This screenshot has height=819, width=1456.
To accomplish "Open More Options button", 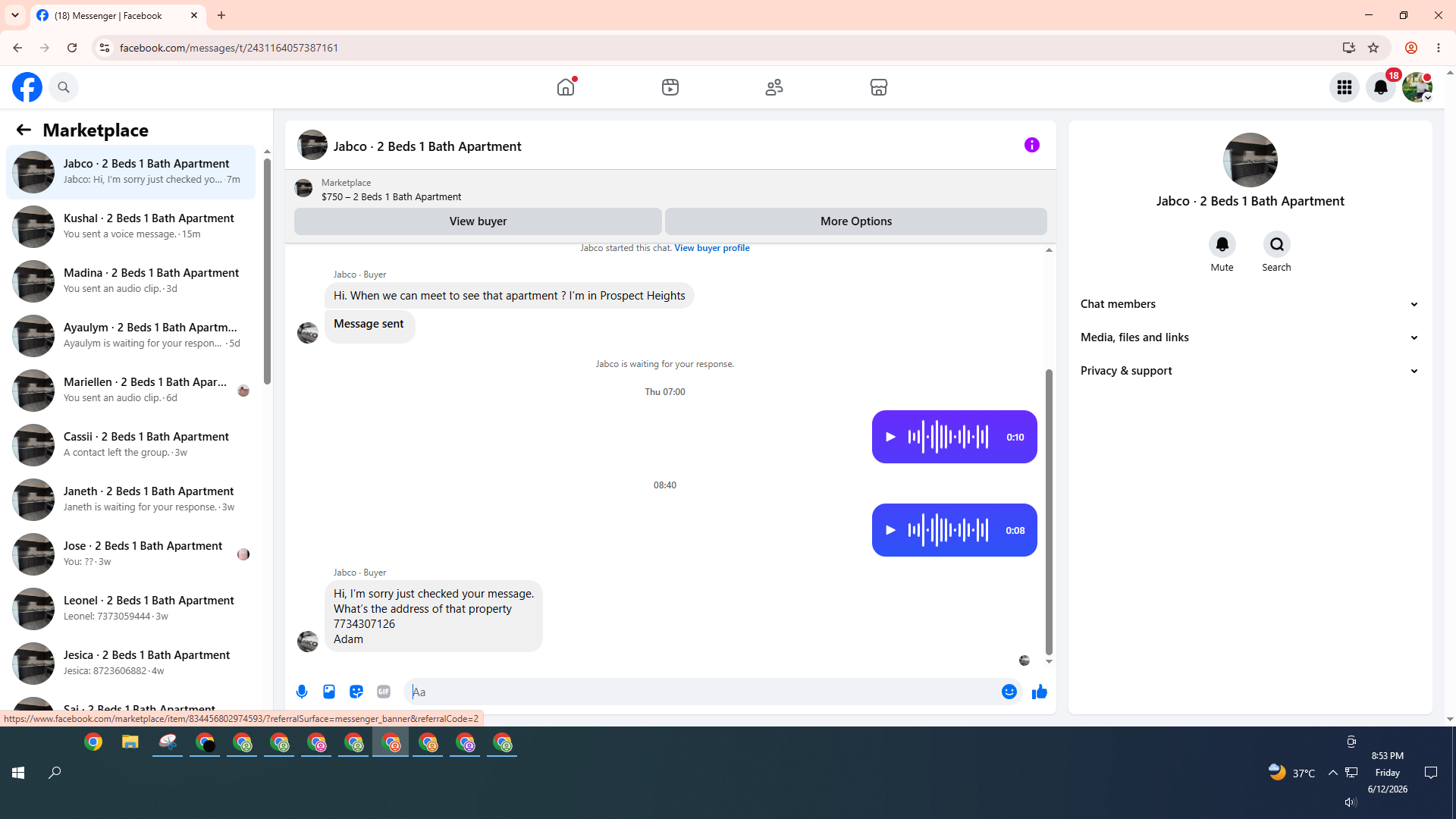I will pyautogui.click(x=856, y=221).
